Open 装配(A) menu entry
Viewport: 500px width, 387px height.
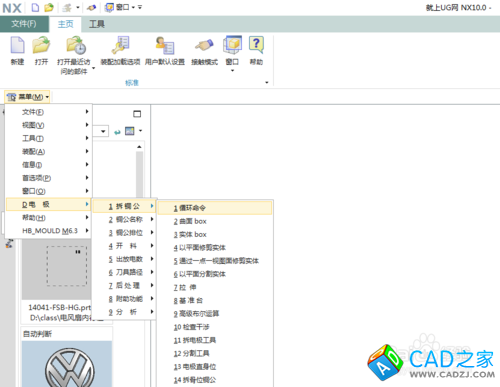[x=48, y=152]
